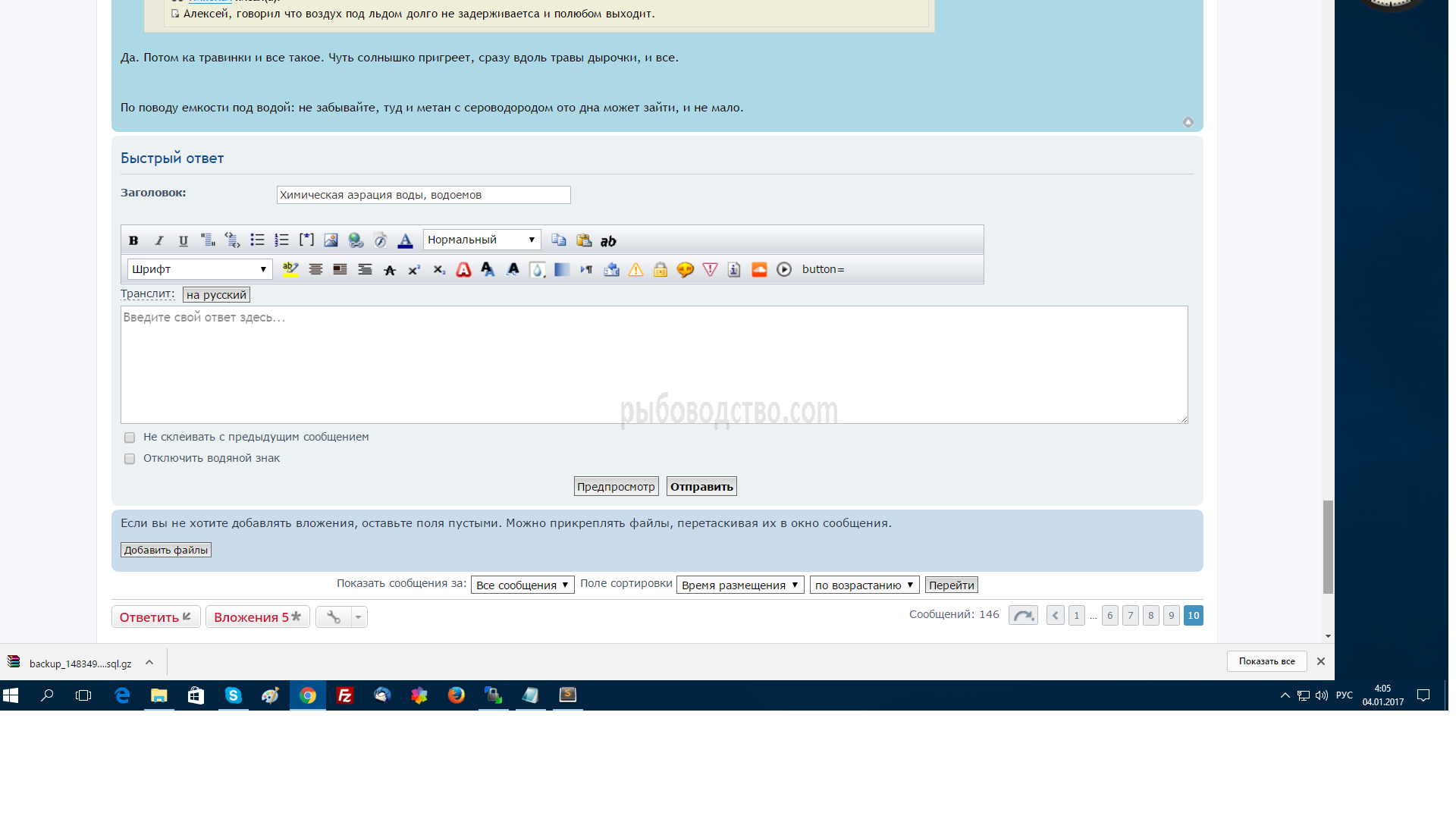Image resolution: width=1456 pixels, height=819 pixels.
Task: Click the lock (hide content) icon
Action: point(661,270)
